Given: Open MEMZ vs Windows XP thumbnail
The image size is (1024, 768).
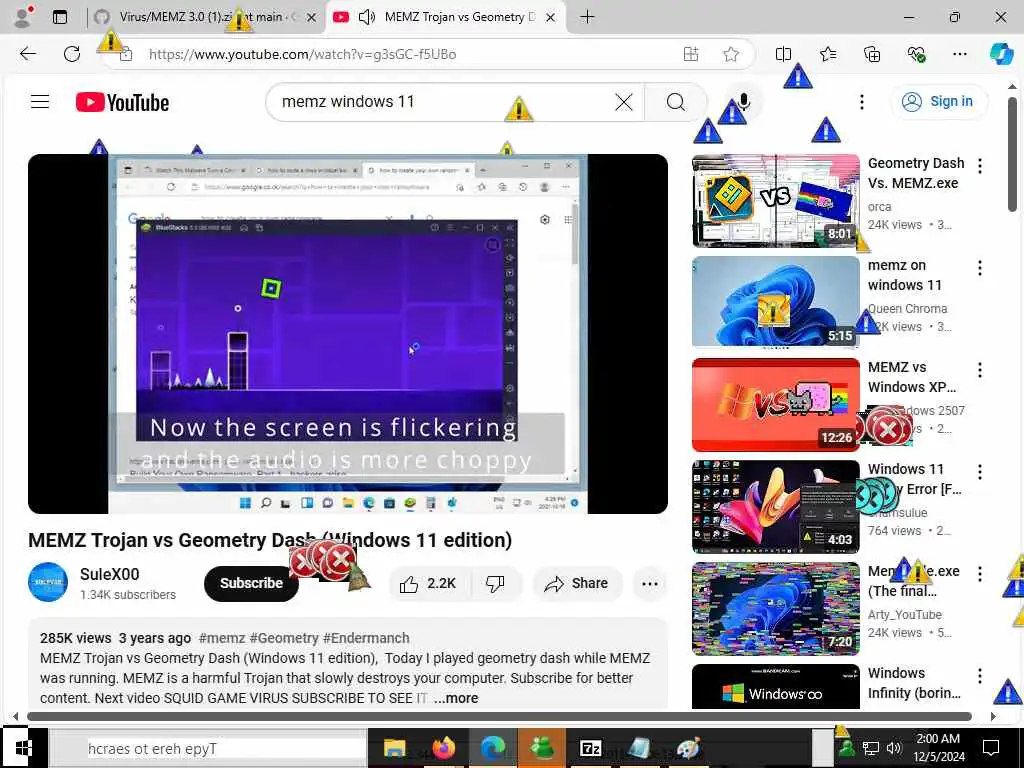Looking at the screenshot, I should pyautogui.click(x=776, y=405).
